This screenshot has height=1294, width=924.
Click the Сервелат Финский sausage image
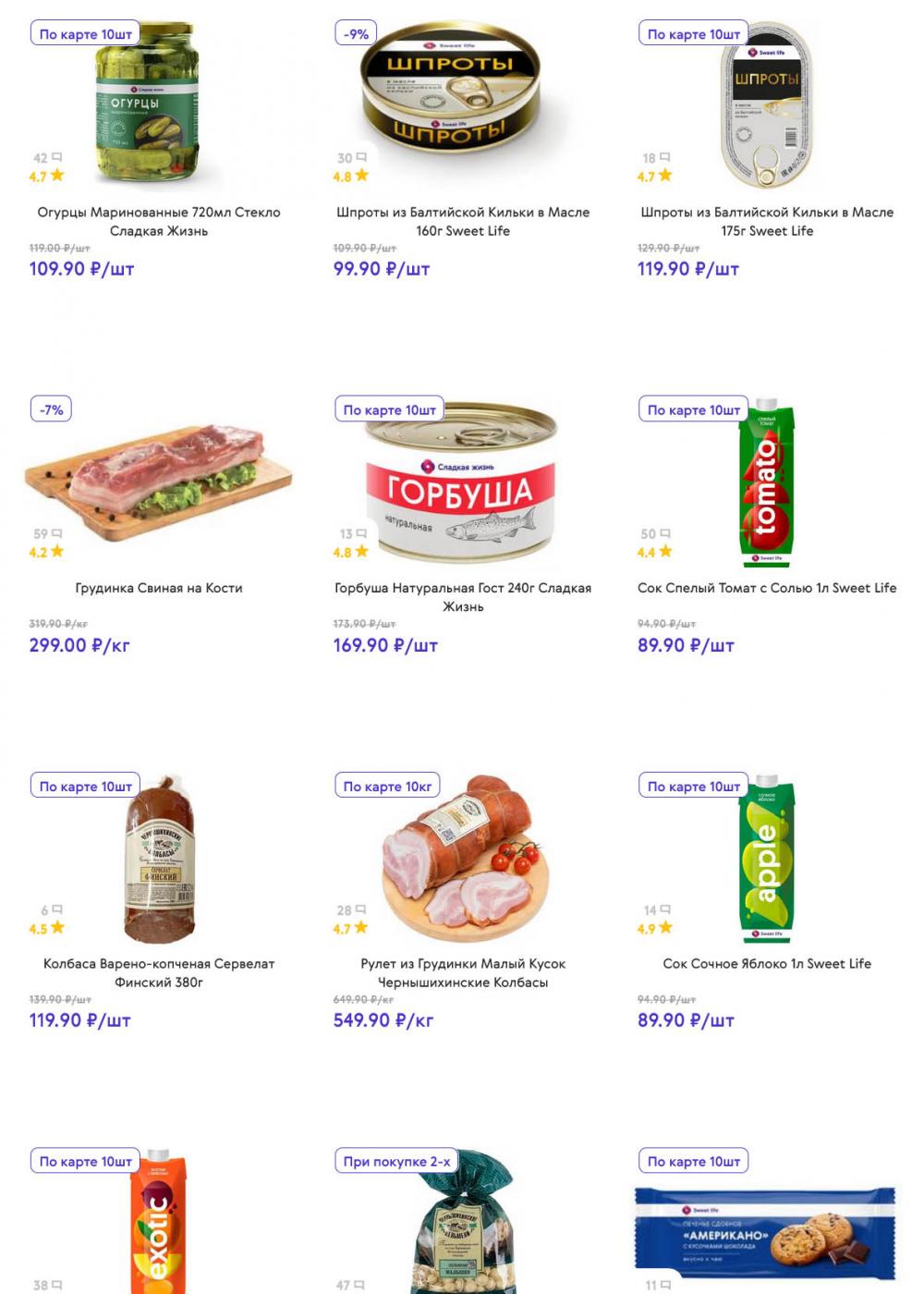[159, 860]
